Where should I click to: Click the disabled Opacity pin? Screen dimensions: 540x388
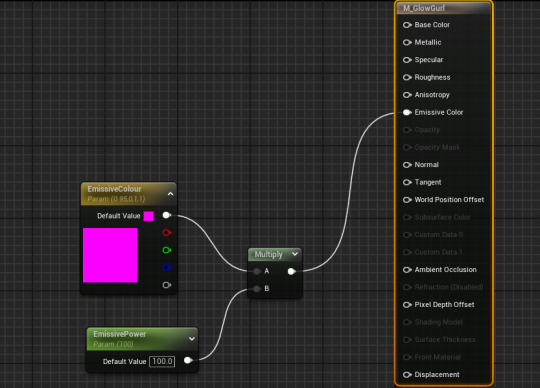click(407, 130)
